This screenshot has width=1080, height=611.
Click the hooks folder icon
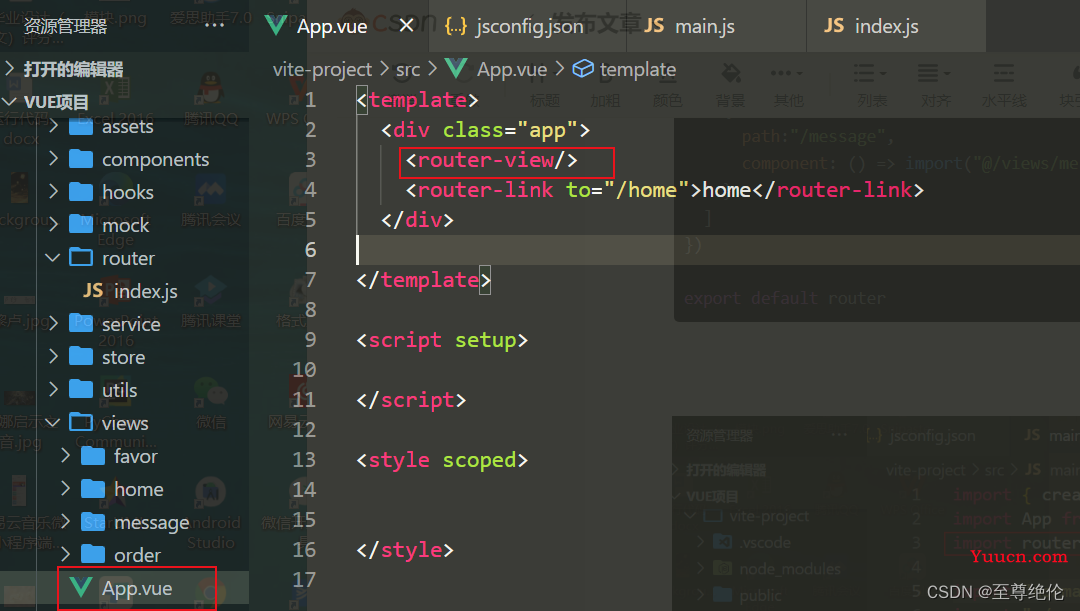point(81,191)
